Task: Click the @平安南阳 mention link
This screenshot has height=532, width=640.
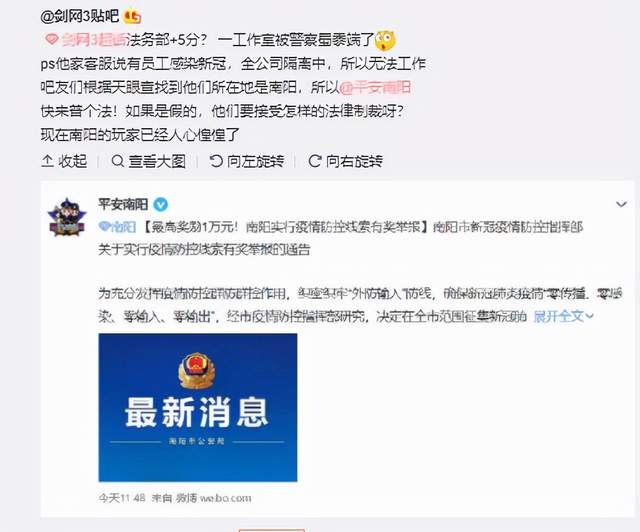Action: (375, 87)
